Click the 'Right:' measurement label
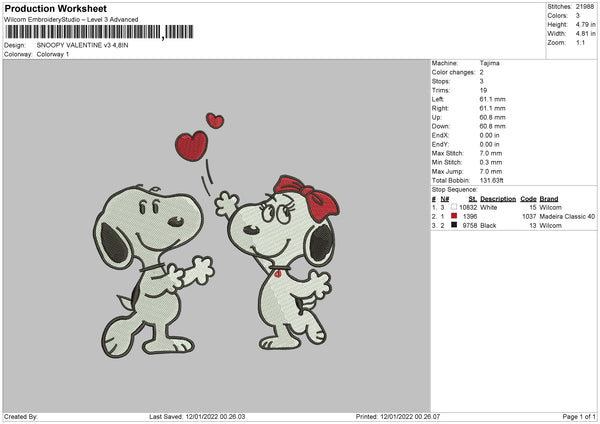600x424 pixels. [x=440, y=108]
